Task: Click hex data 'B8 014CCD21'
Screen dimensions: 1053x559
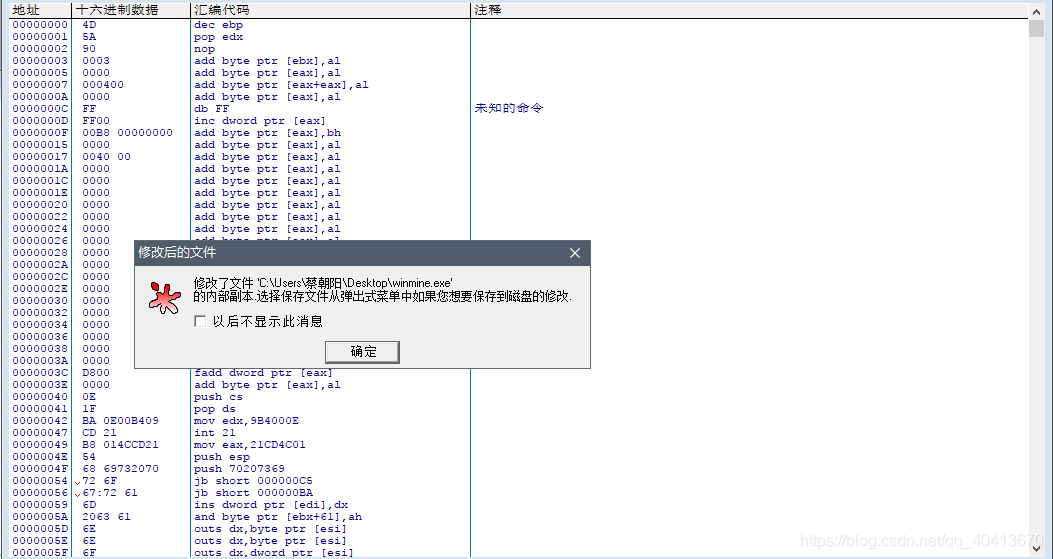Action: [x=121, y=445]
